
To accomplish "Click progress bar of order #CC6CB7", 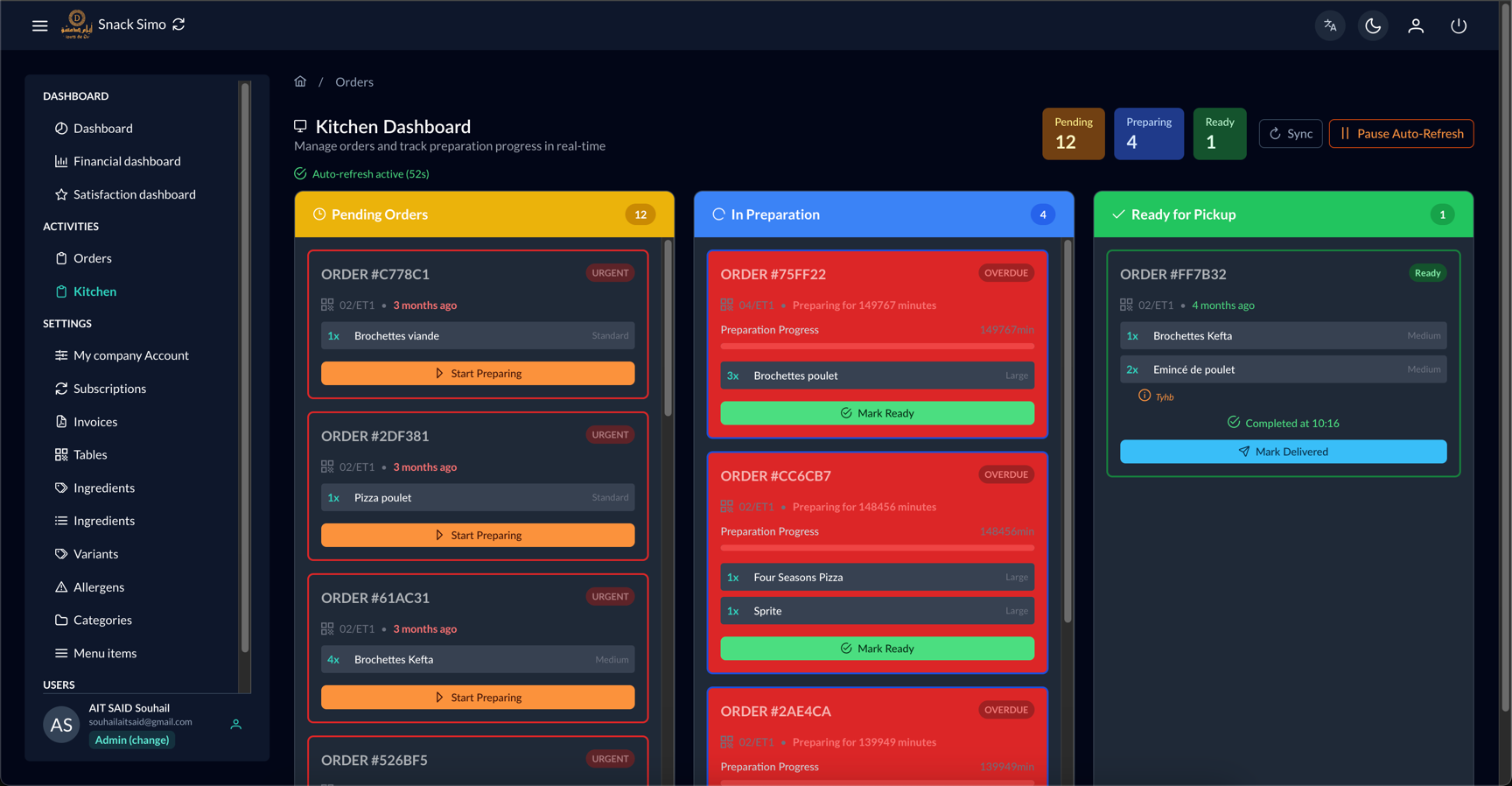I will (x=877, y=548).
